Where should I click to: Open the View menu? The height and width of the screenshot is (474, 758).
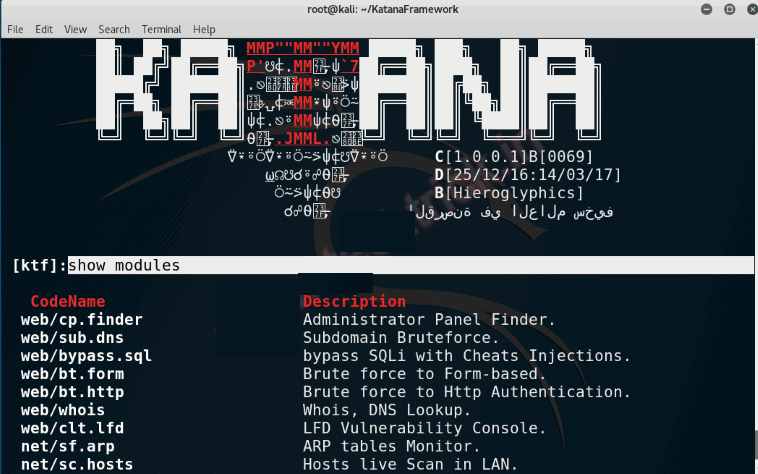point(75,29)
